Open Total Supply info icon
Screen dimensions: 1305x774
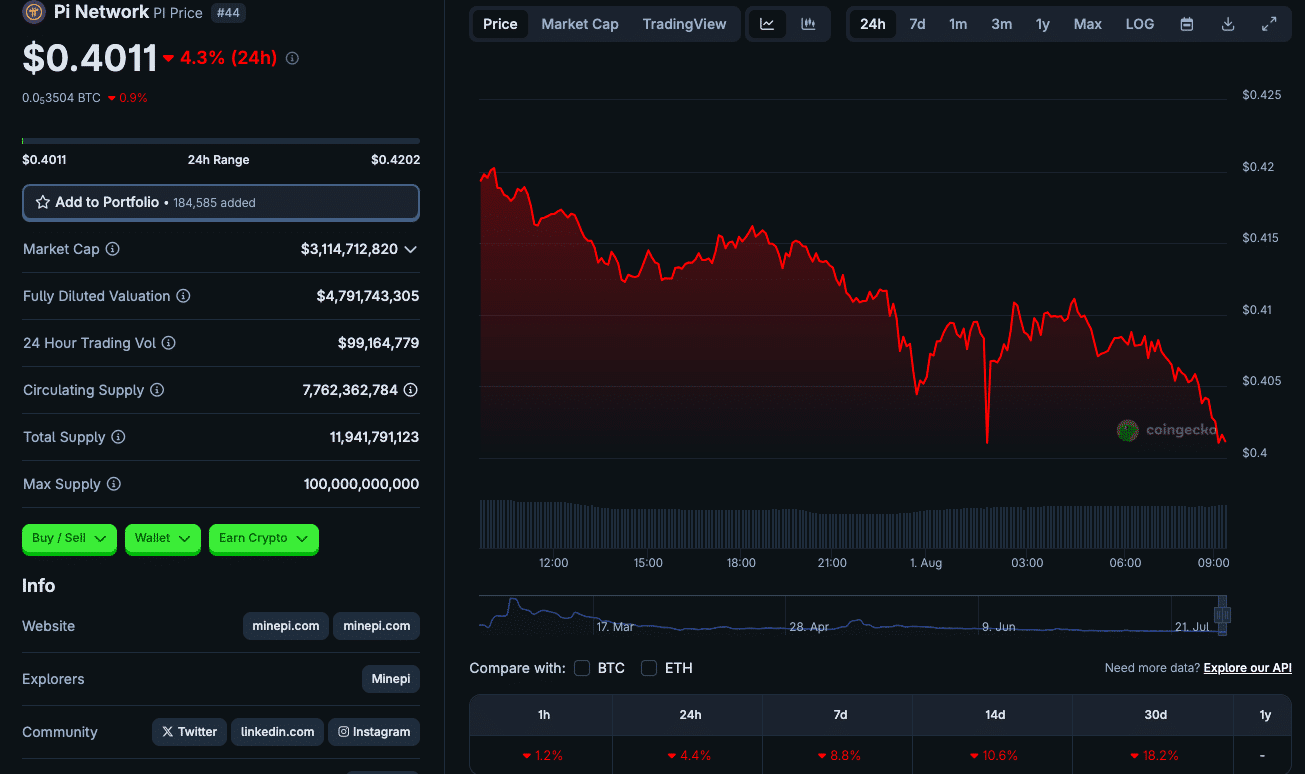118,437
